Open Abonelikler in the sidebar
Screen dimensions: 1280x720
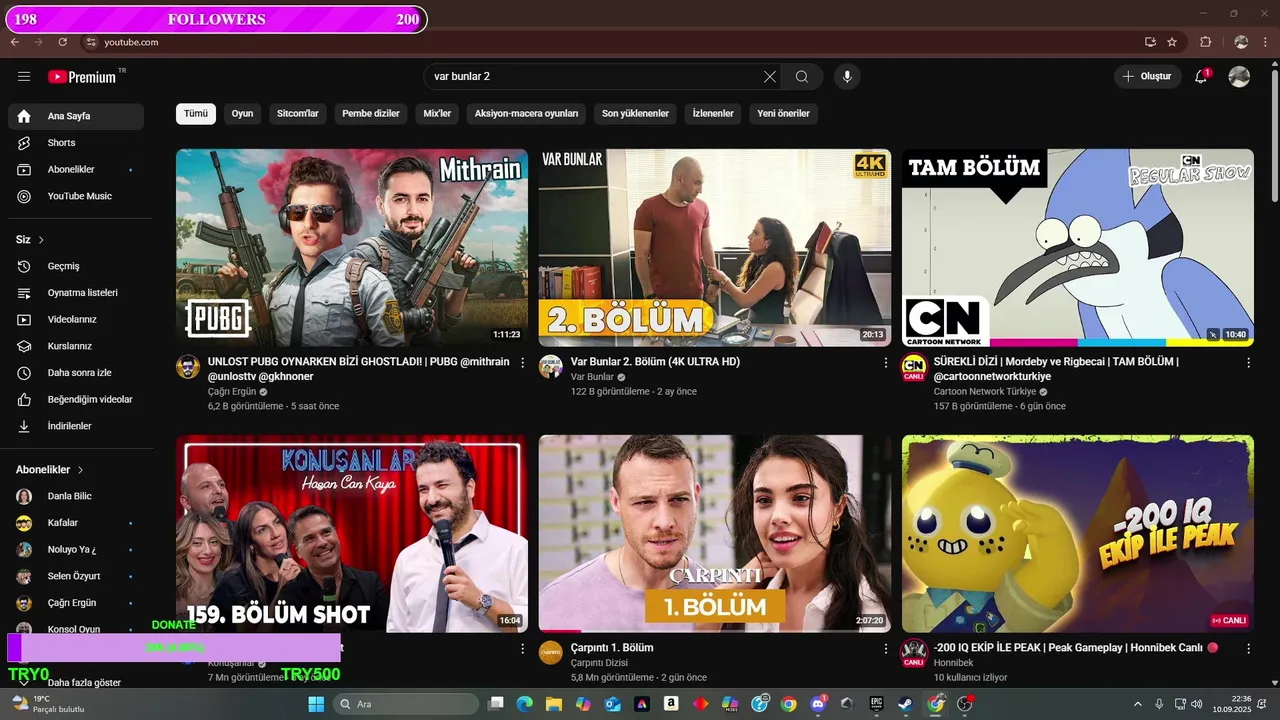(x=76, y=170)
